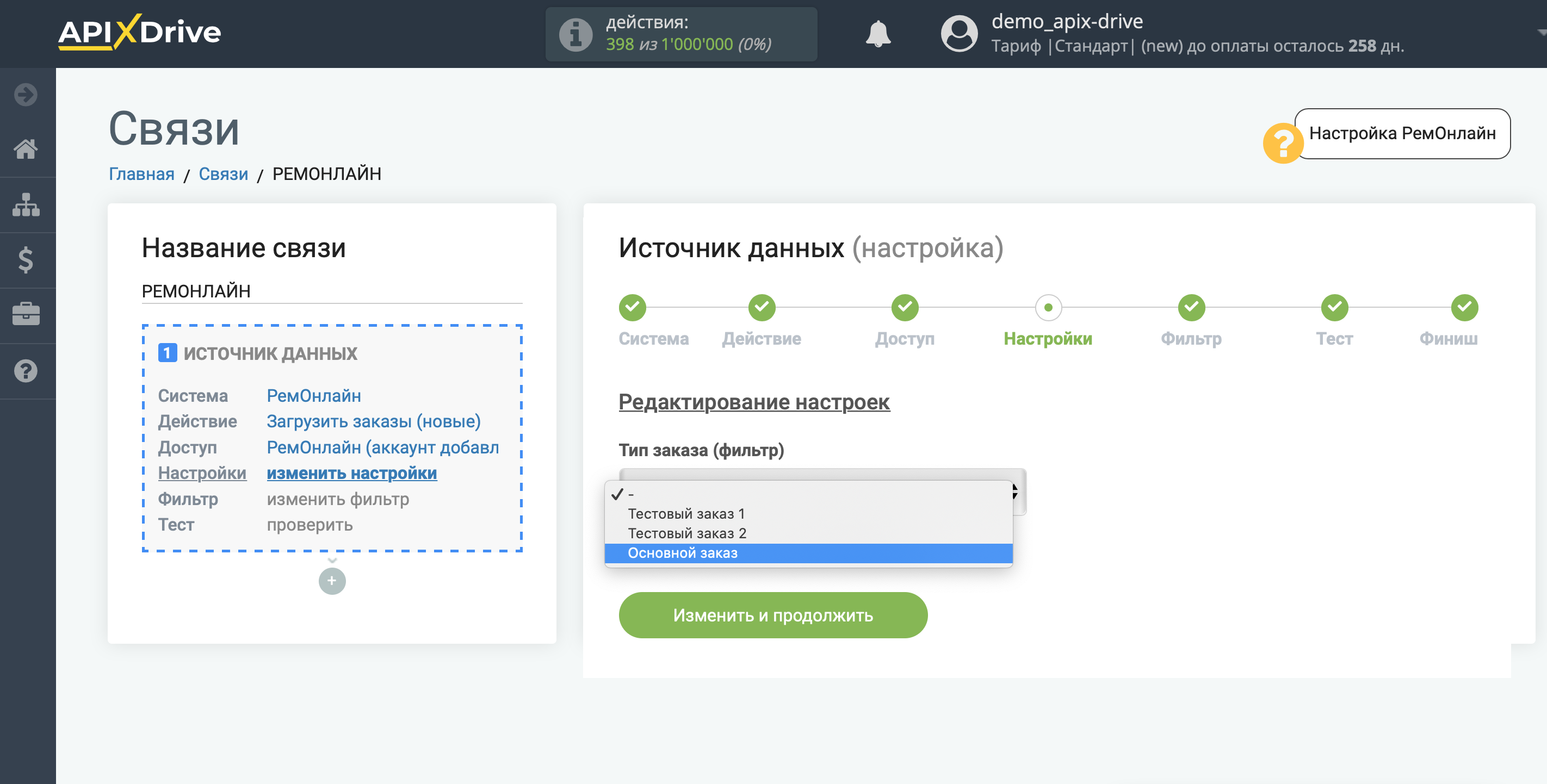The height and width of the screenshot is (784, 1547).
Task: Open the briefcase icon in sidebar
Action: 26,315
